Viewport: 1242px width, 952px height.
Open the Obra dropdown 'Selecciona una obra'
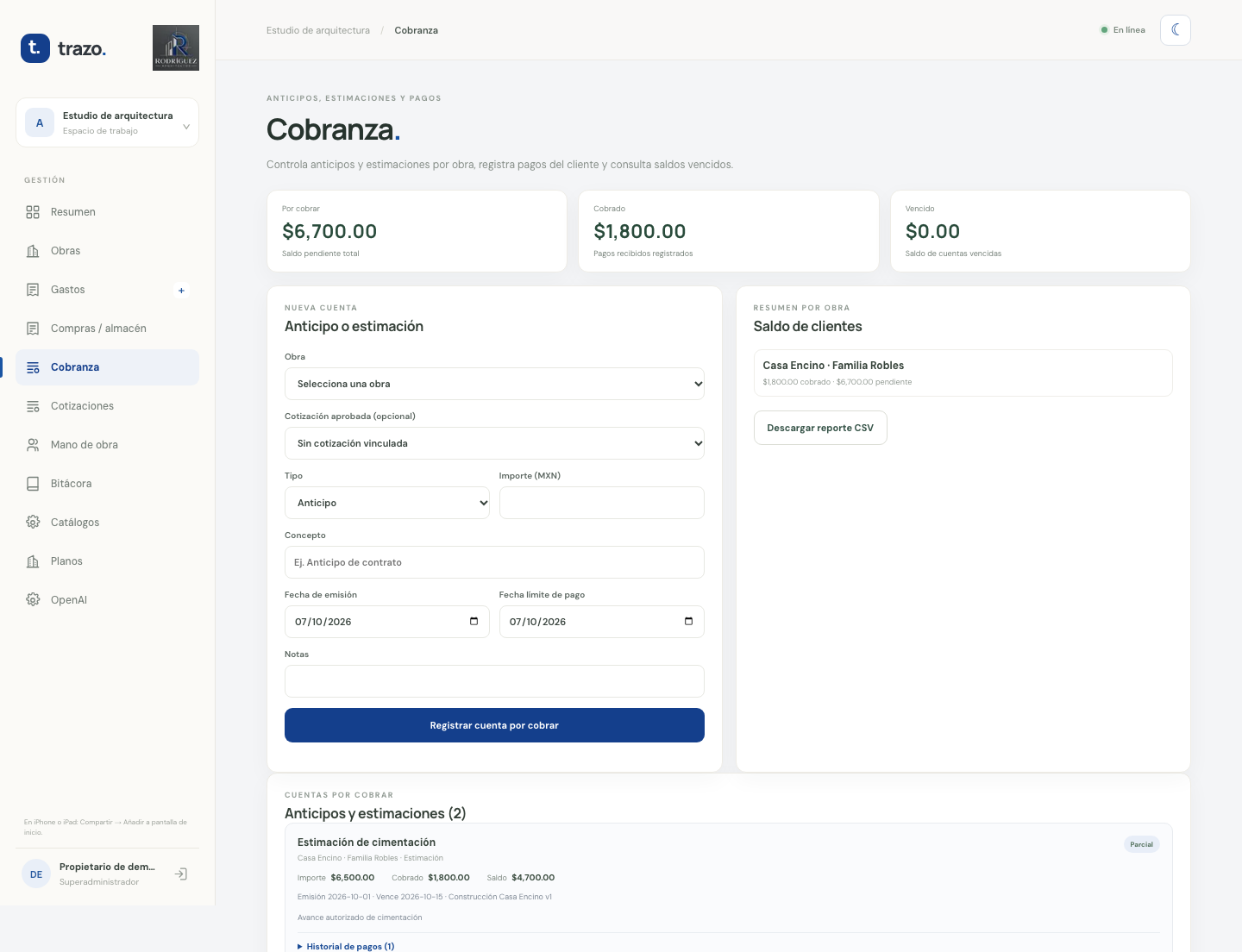point(494,384)
